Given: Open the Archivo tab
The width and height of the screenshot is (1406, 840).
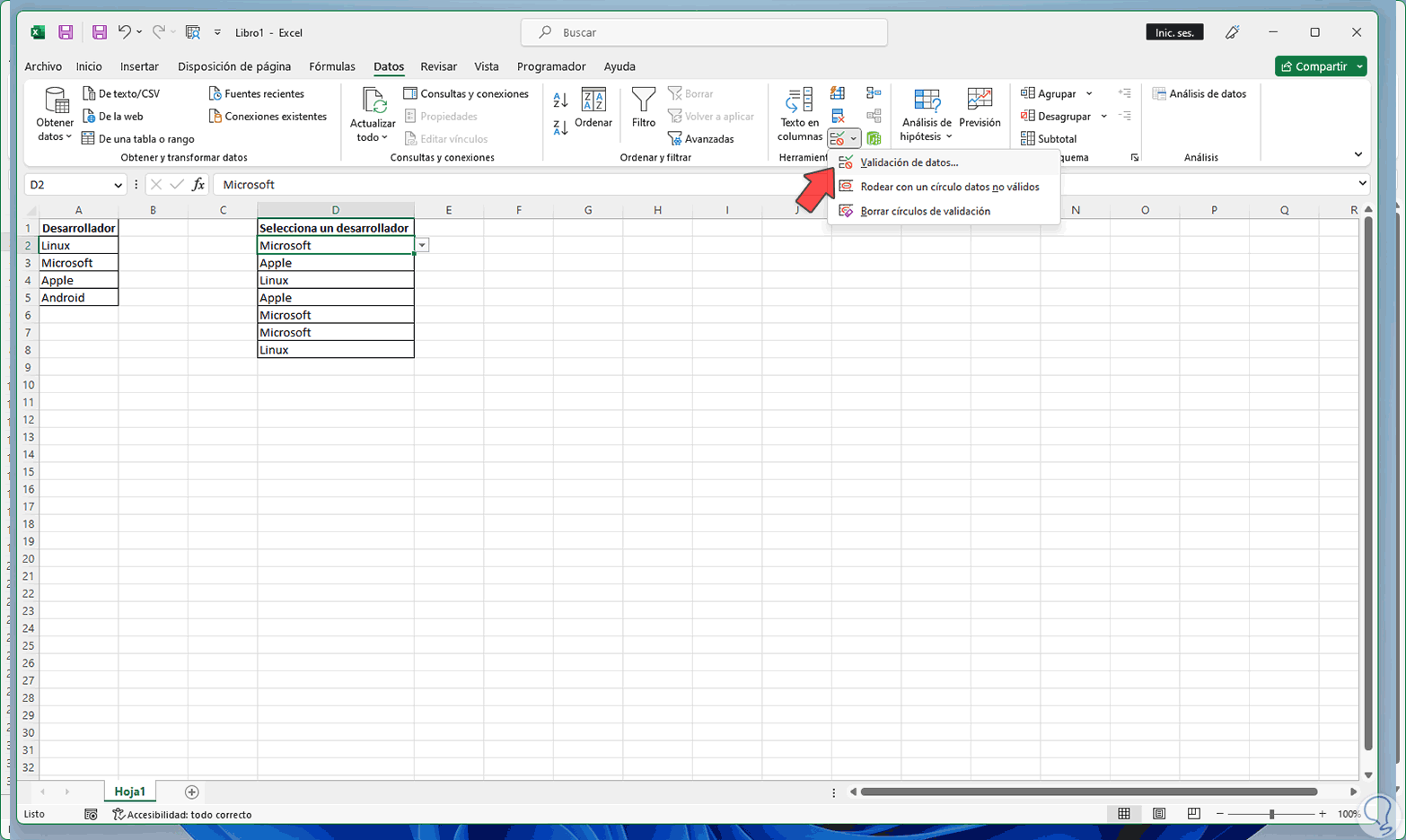Looking at the screenshot, I should click(x=43, y=66).
